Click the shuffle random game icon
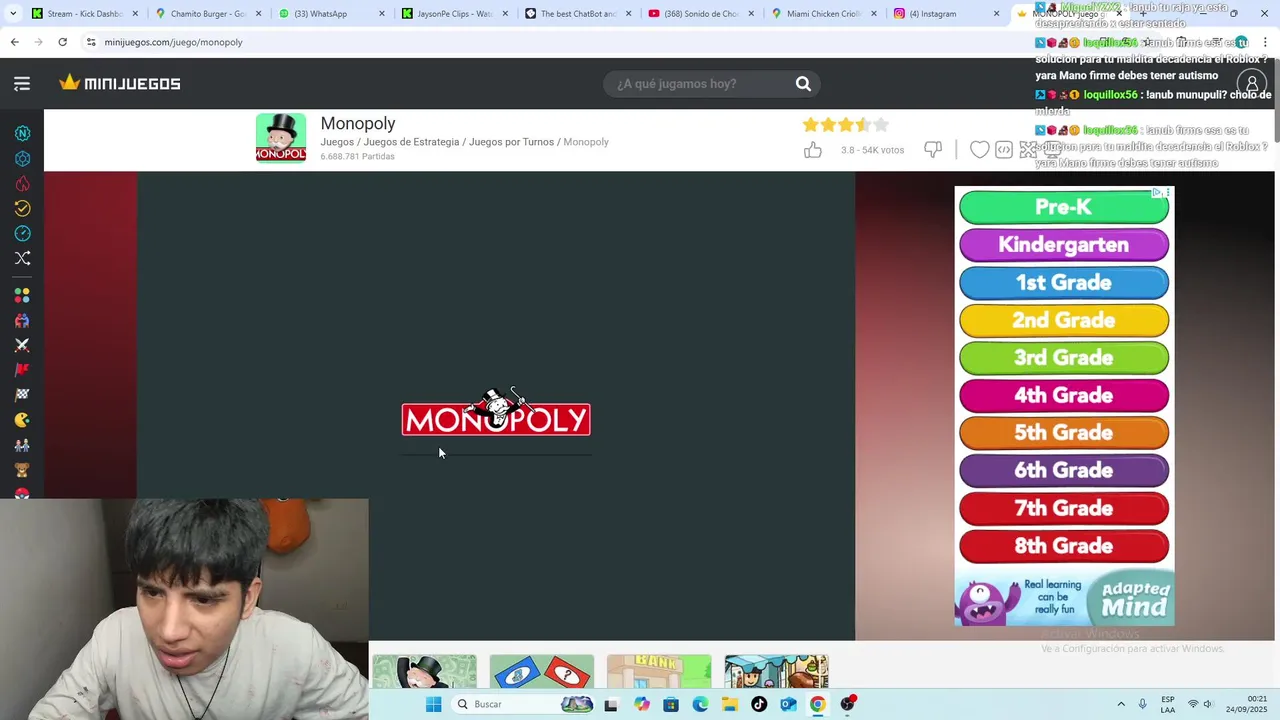The height and width of the screenshot is (720, 1280). pos(22,258)
